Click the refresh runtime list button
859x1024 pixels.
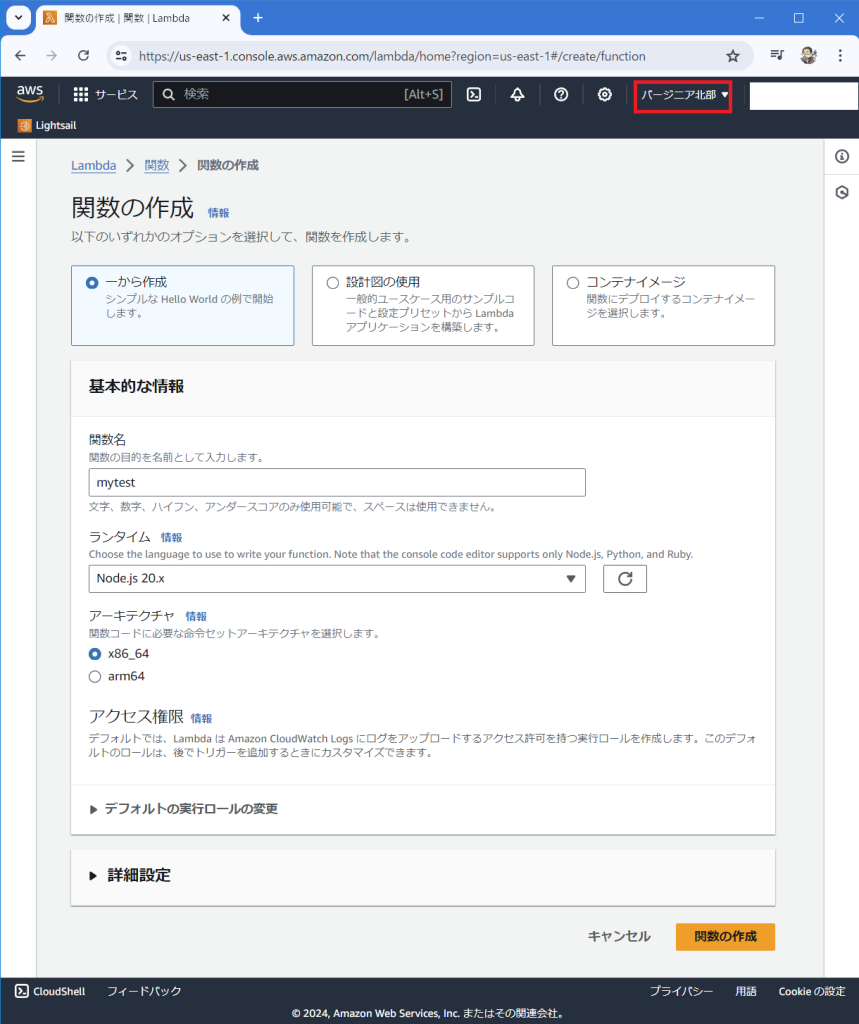click(x=625, y=578)
